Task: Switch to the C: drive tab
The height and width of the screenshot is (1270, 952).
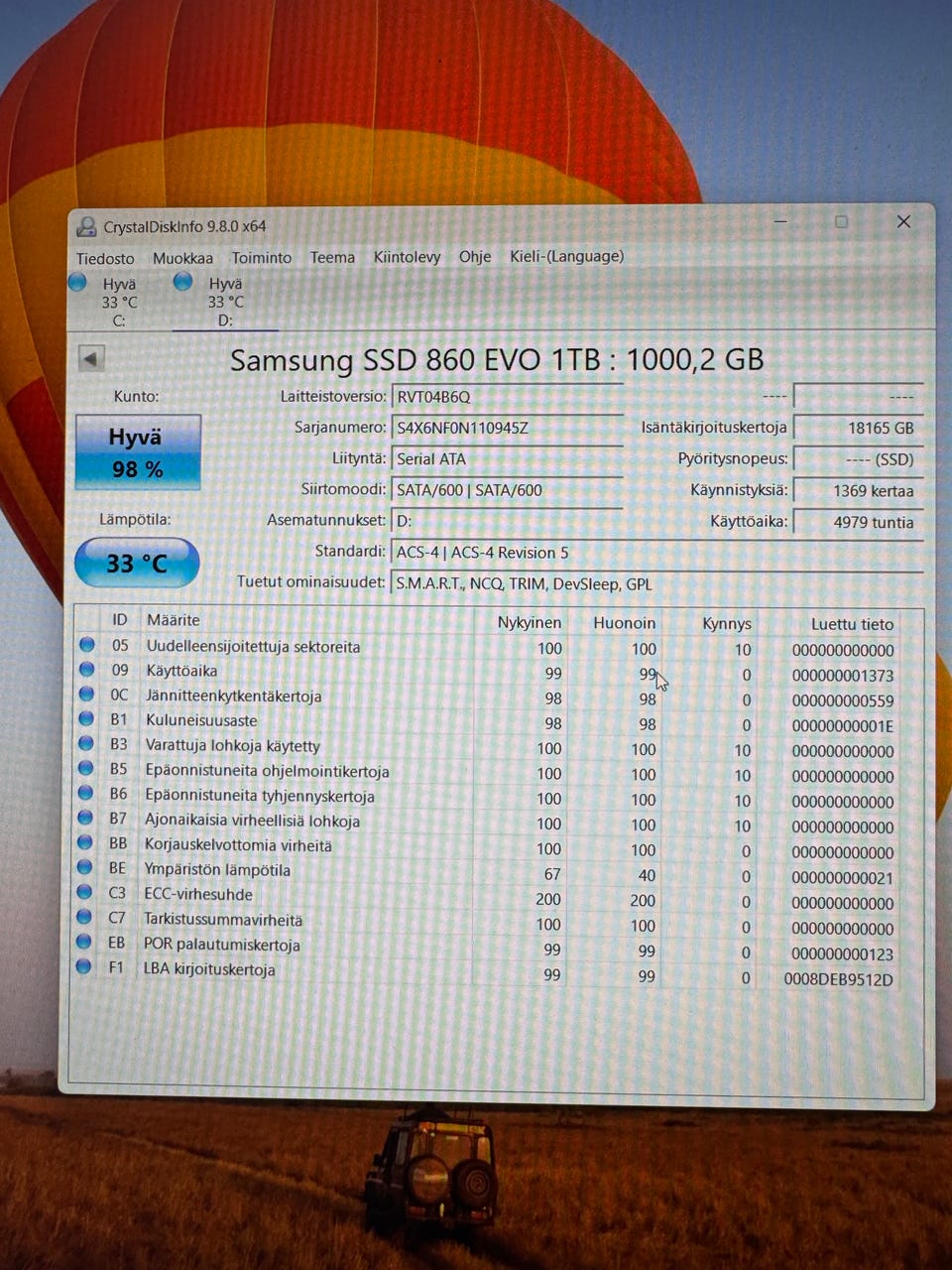Action: coord(119,302)
